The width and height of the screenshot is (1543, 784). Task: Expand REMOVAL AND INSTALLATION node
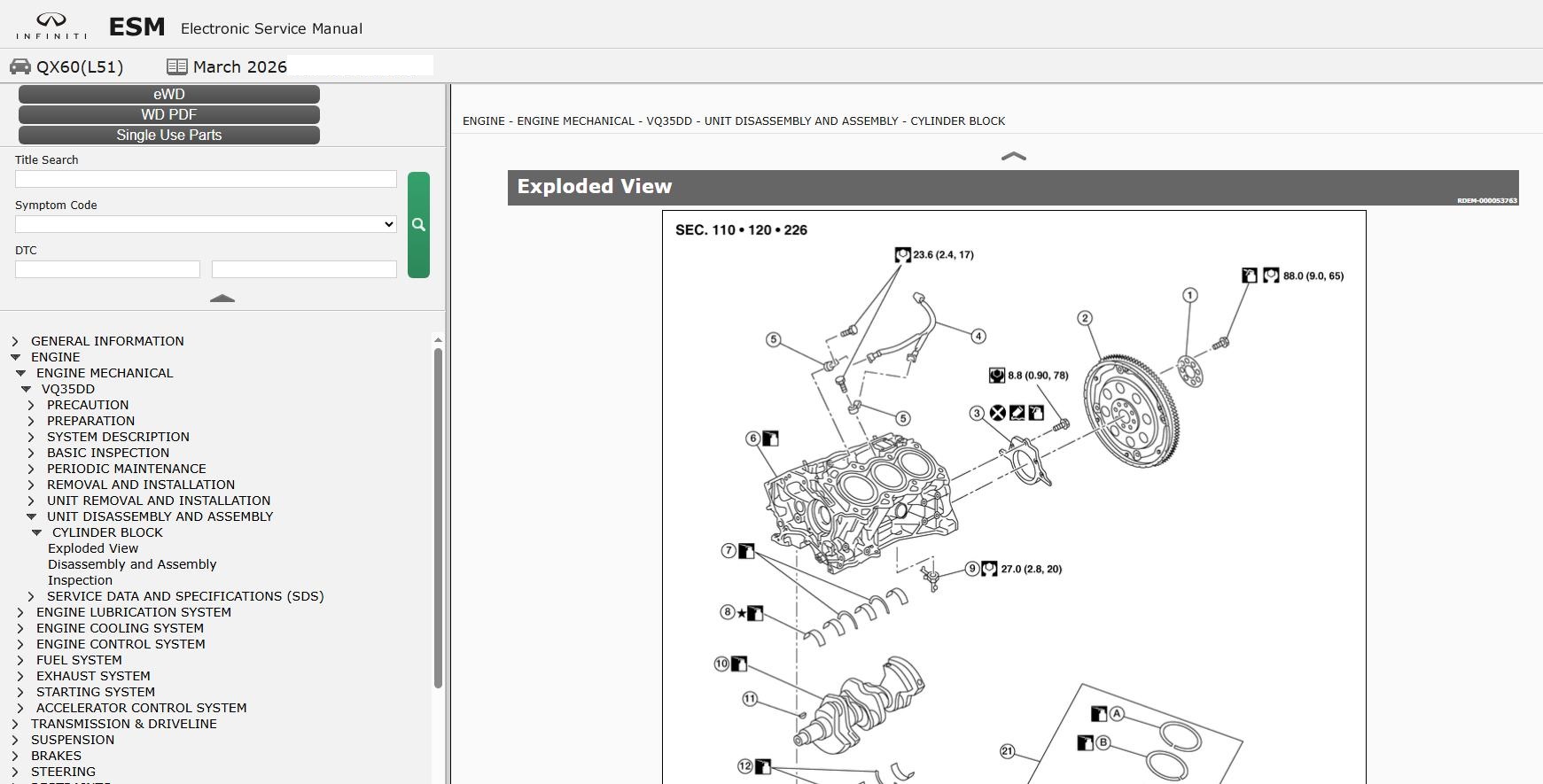coord(31,485)
